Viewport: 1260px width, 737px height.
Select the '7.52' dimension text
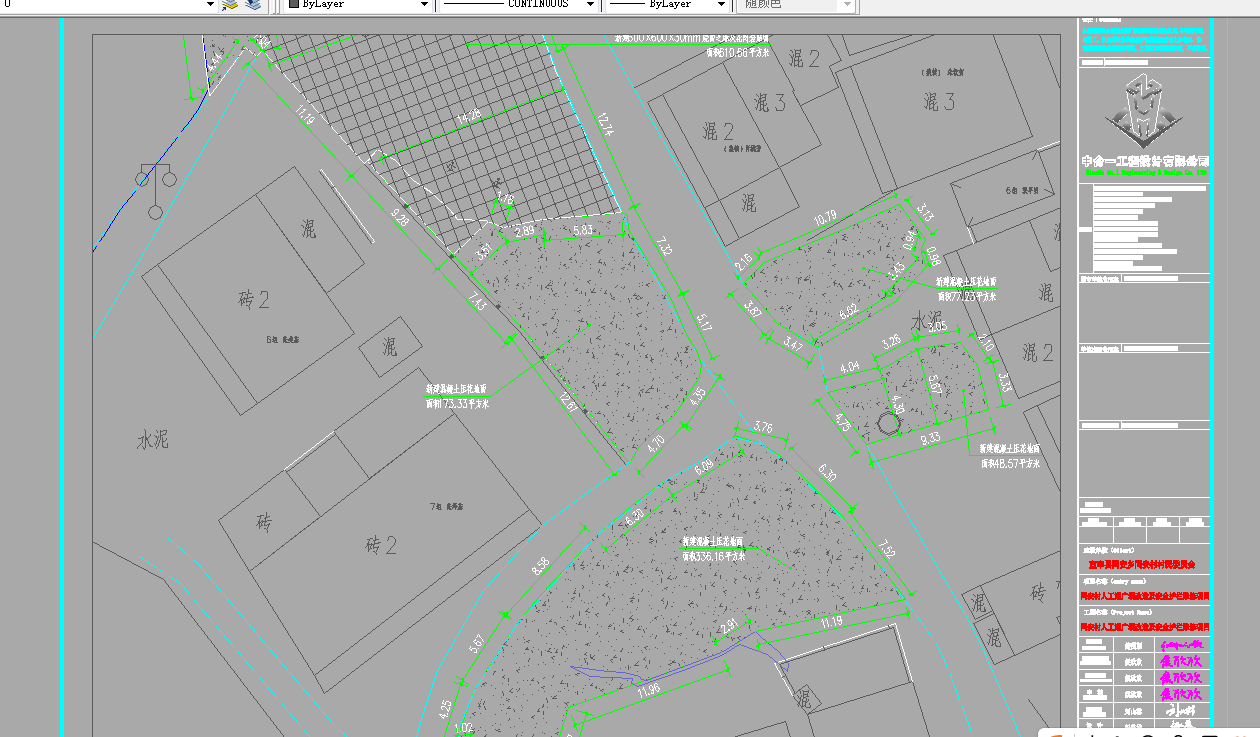(x=886, y=549)
